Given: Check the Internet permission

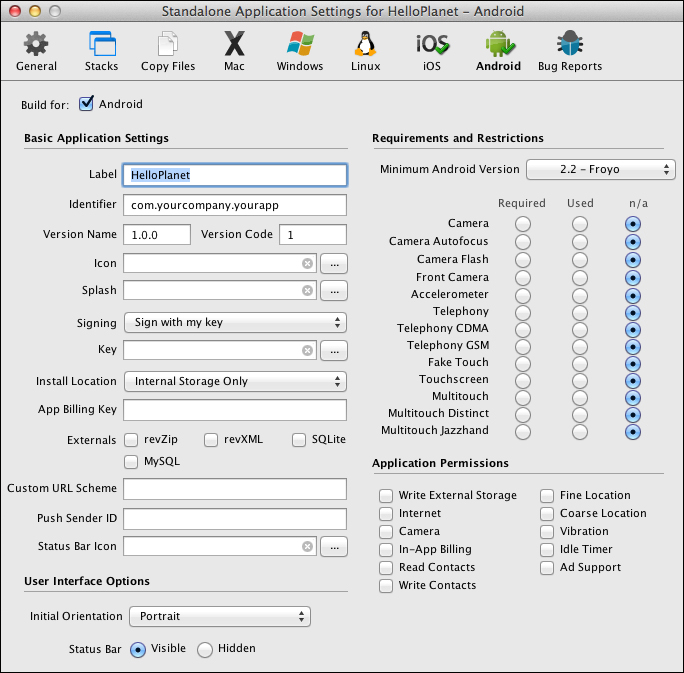Looking at the screenshot, I should coord(386,514).
